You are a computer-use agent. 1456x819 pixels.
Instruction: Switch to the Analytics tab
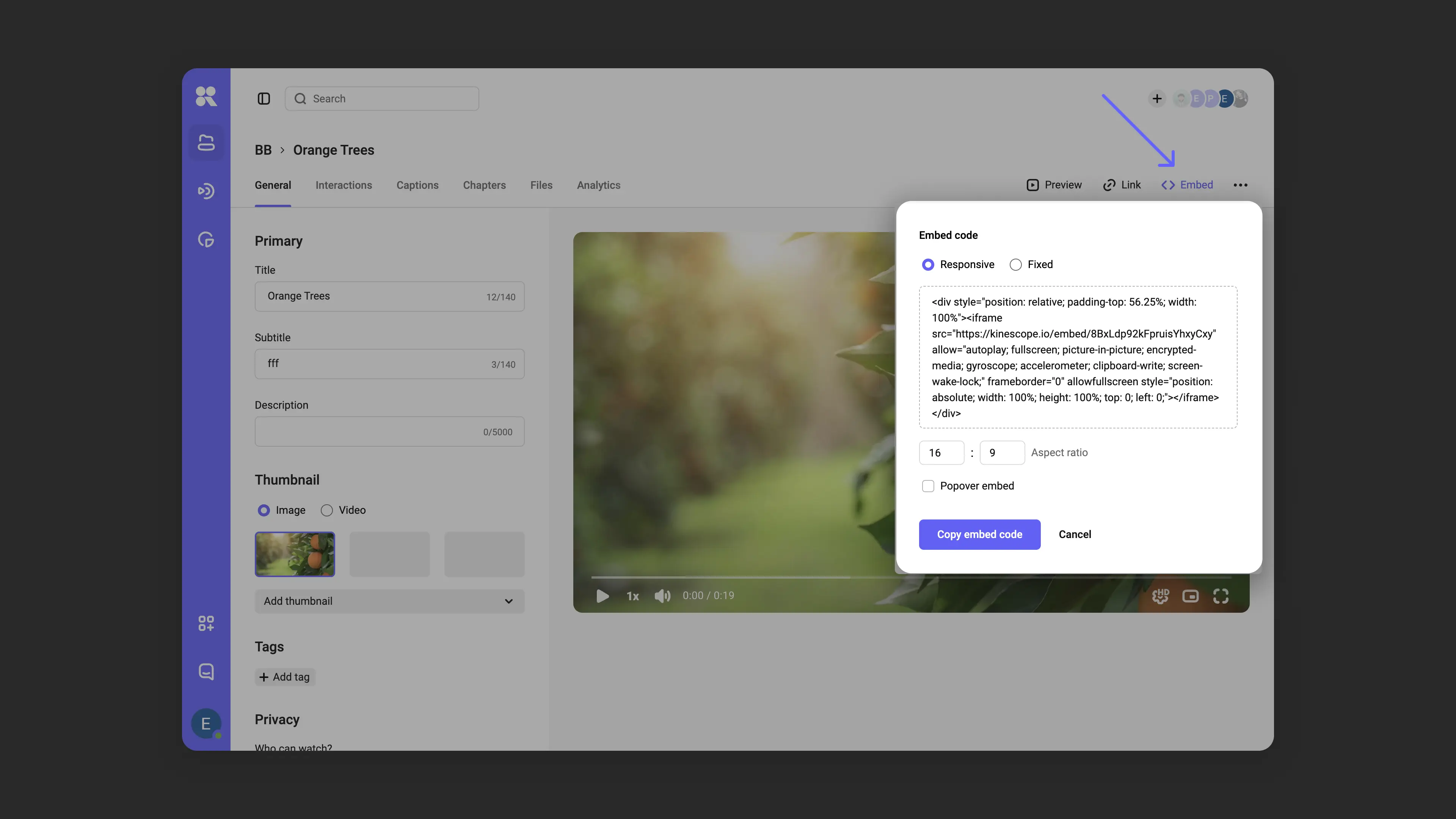tap(599, 185)
